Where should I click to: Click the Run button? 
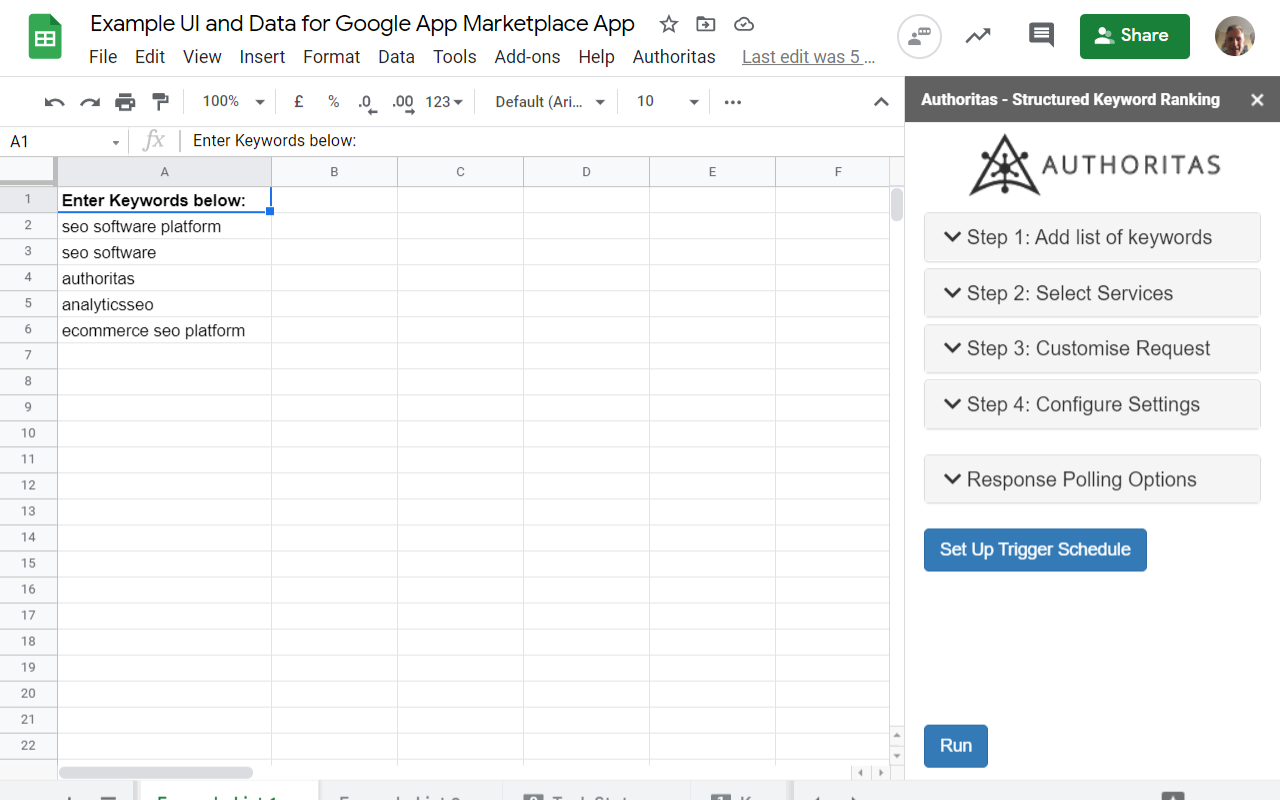pos(956,746)
